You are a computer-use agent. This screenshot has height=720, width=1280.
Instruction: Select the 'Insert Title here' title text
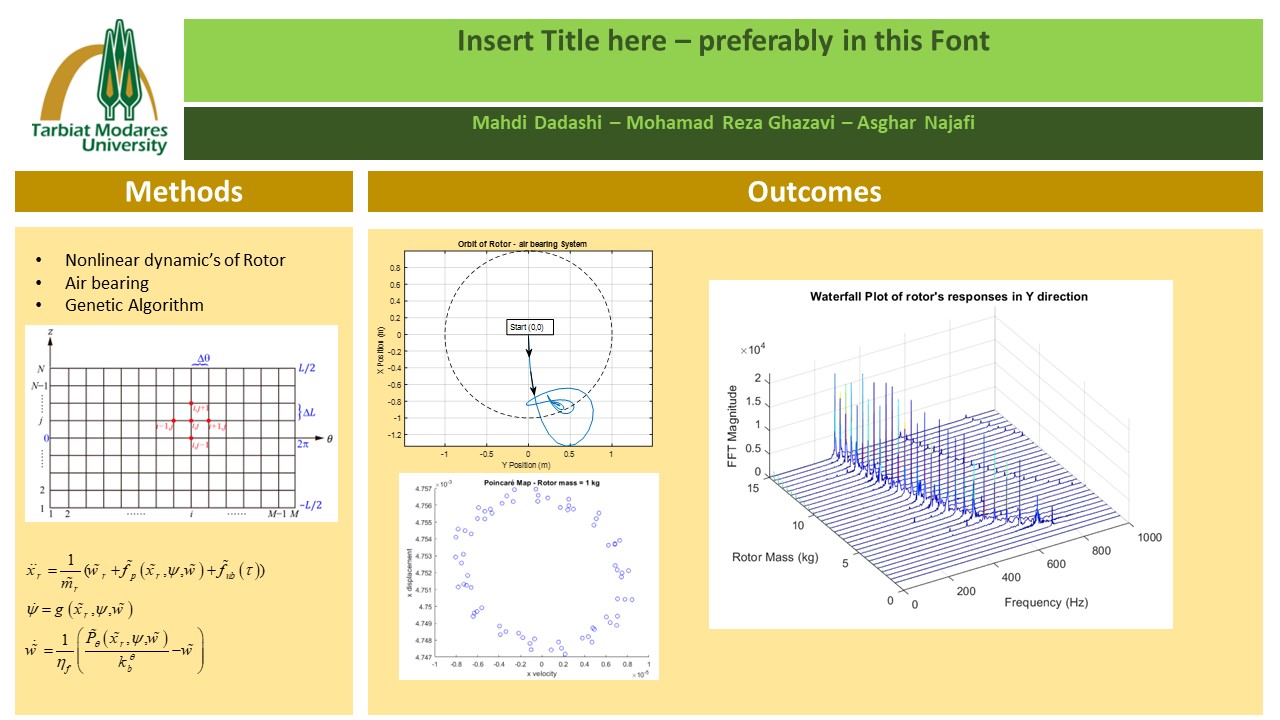(x=722, y=41)
